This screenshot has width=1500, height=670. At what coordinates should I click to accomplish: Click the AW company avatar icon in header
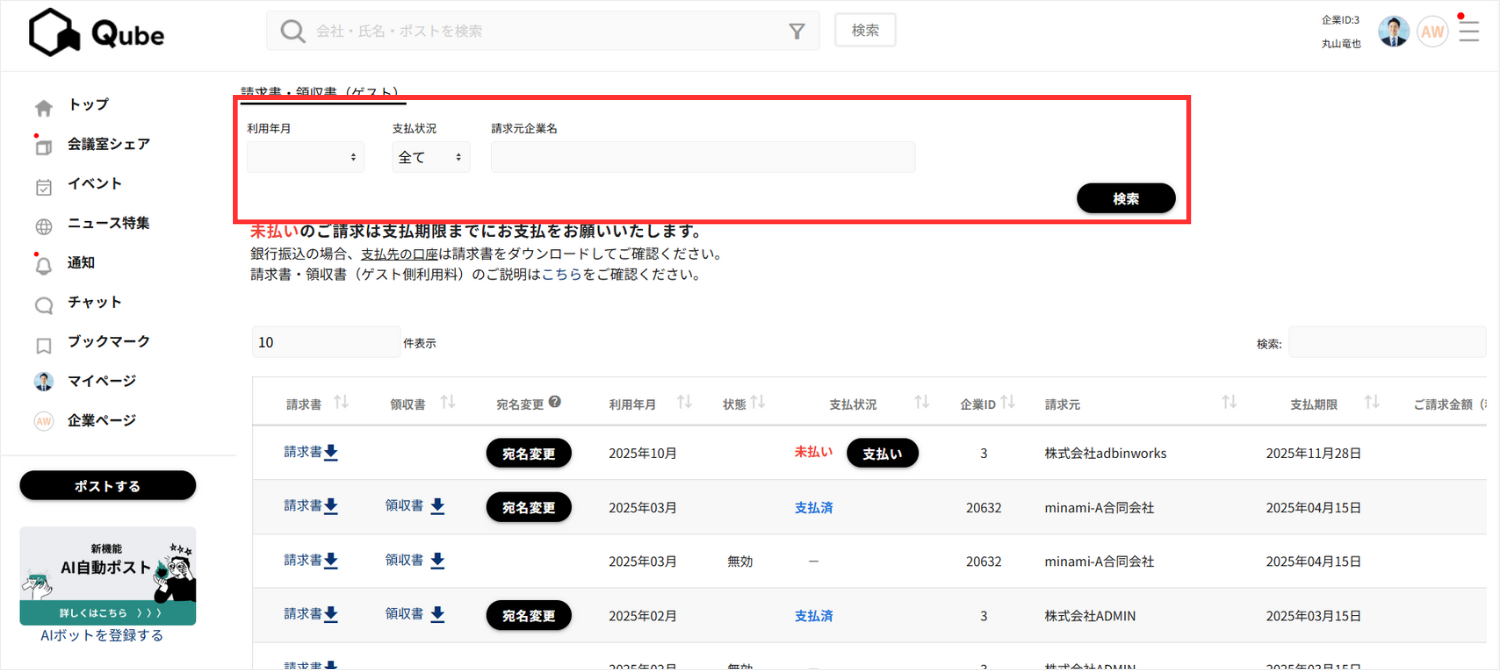[1432, 32]
